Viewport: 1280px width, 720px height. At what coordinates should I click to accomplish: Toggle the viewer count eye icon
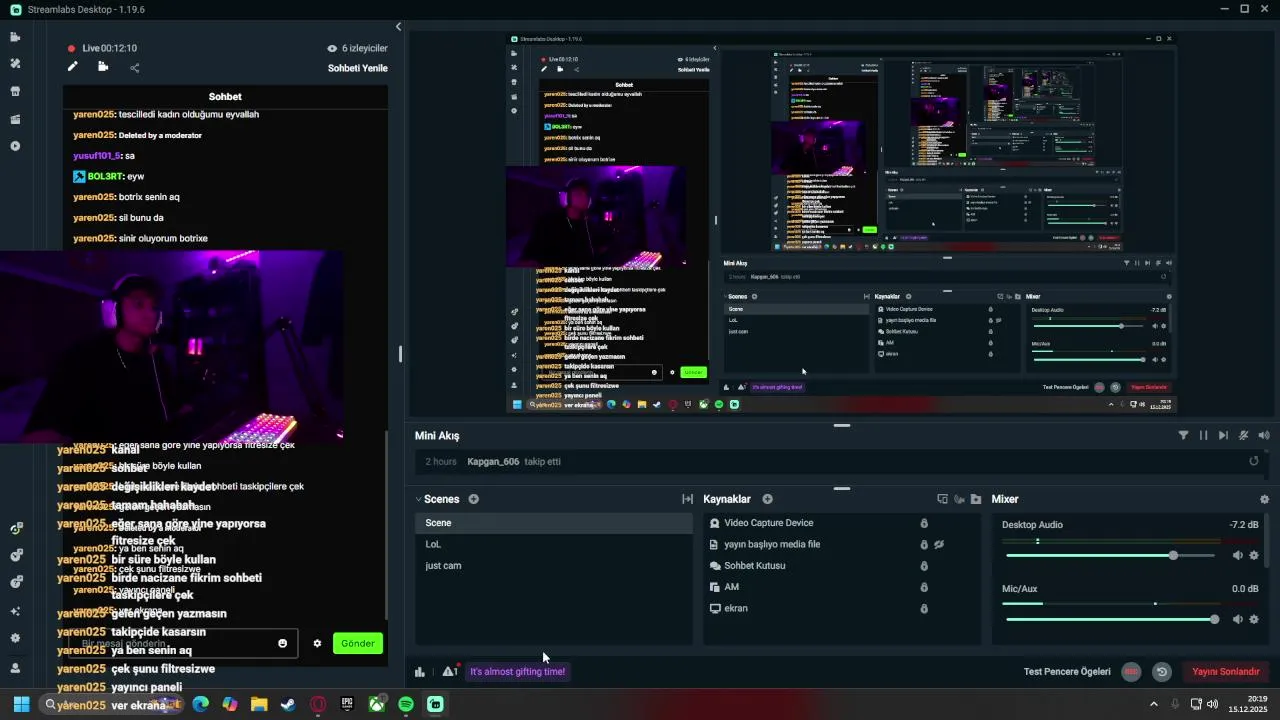[332, 48]
